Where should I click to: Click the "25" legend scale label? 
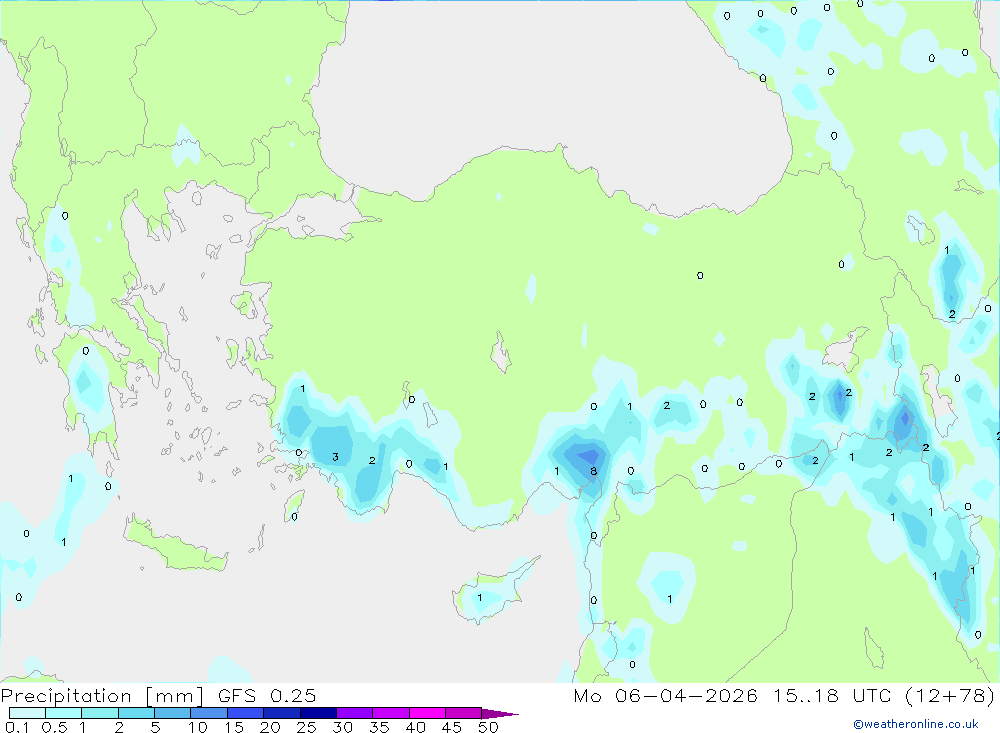pos(306,727)
